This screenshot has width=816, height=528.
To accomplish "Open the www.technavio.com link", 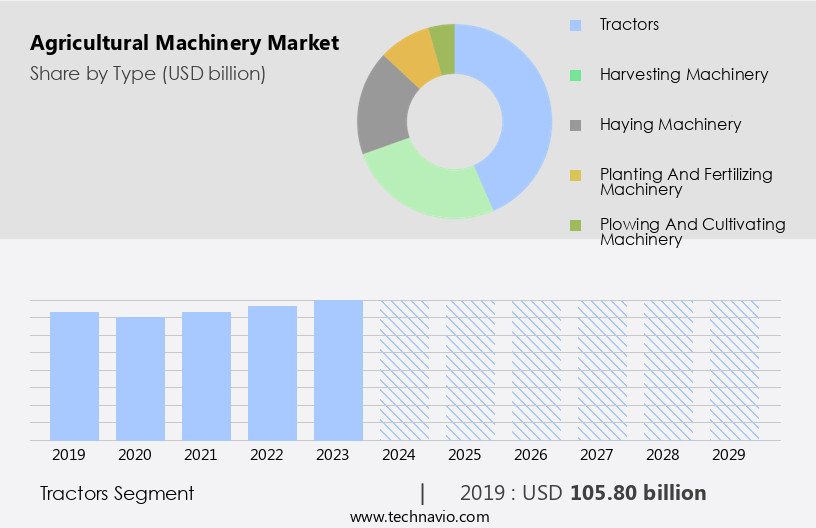I will click(419, 517).
